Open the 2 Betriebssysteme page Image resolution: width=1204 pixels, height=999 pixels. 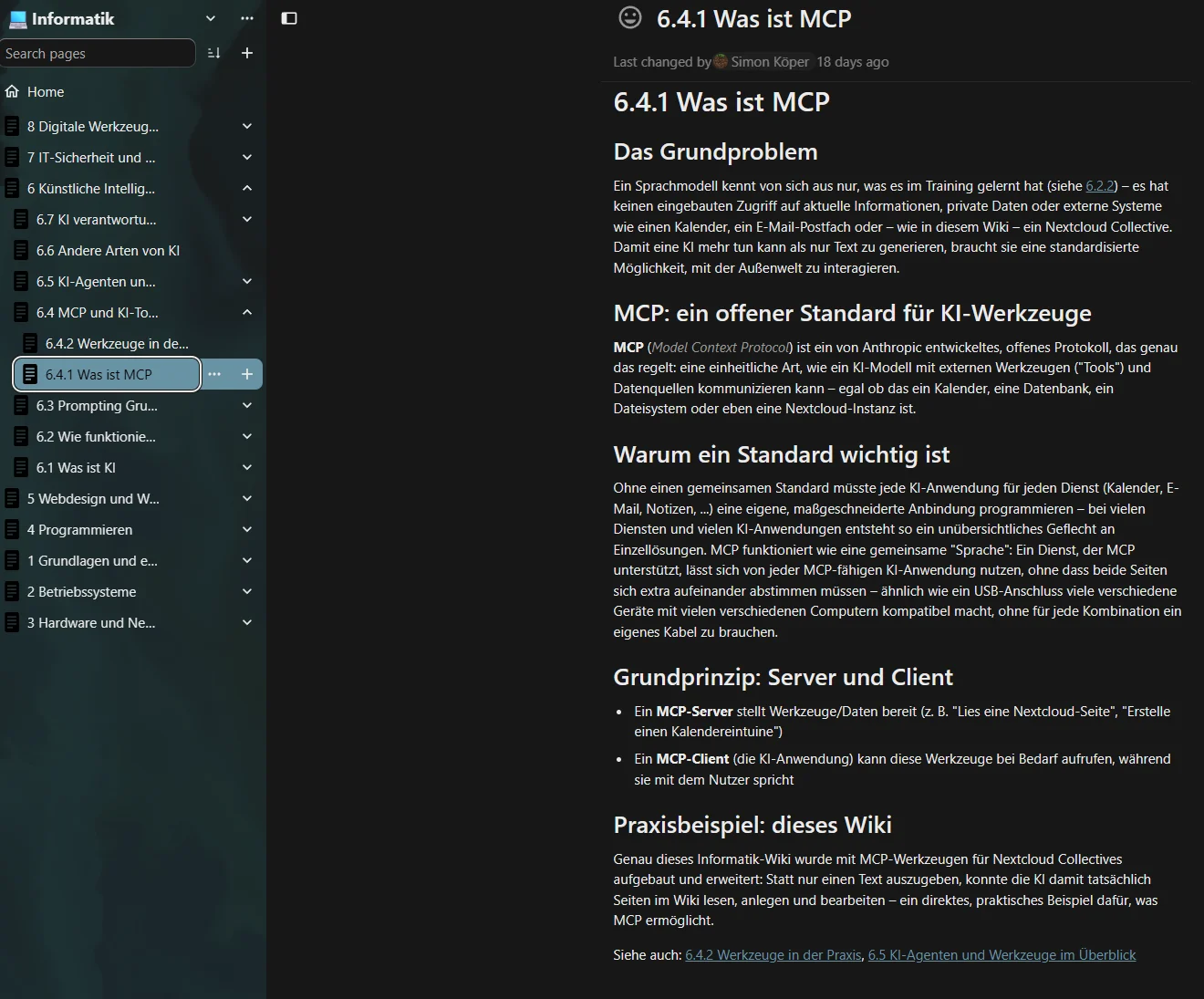[x=81, y=592]
